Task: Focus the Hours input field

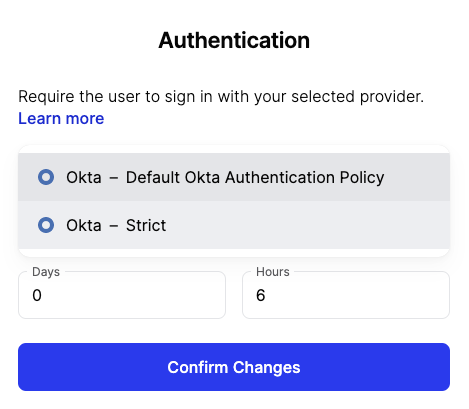Action: (346, 295)
